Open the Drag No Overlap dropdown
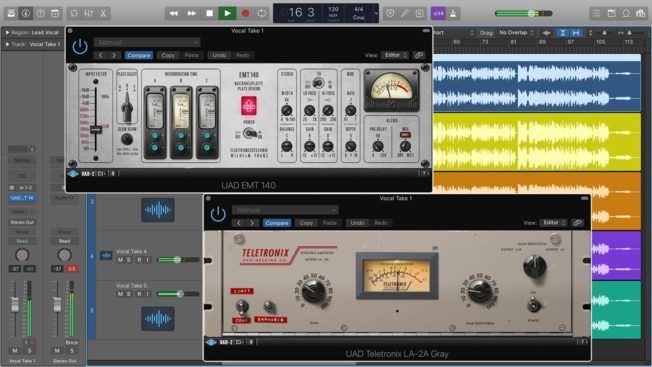652x367 pixels. 516,32
